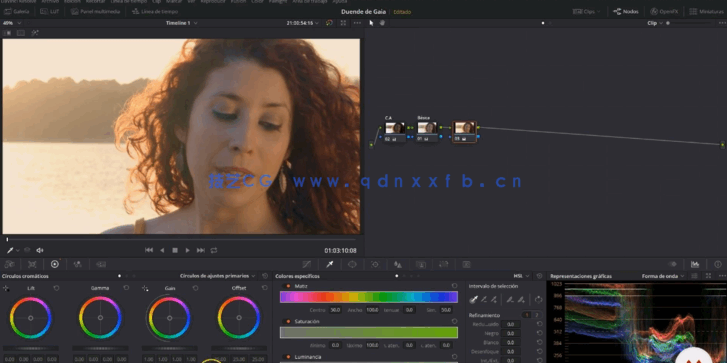
Task: Jump to the last frame
Action: point(201,250)
